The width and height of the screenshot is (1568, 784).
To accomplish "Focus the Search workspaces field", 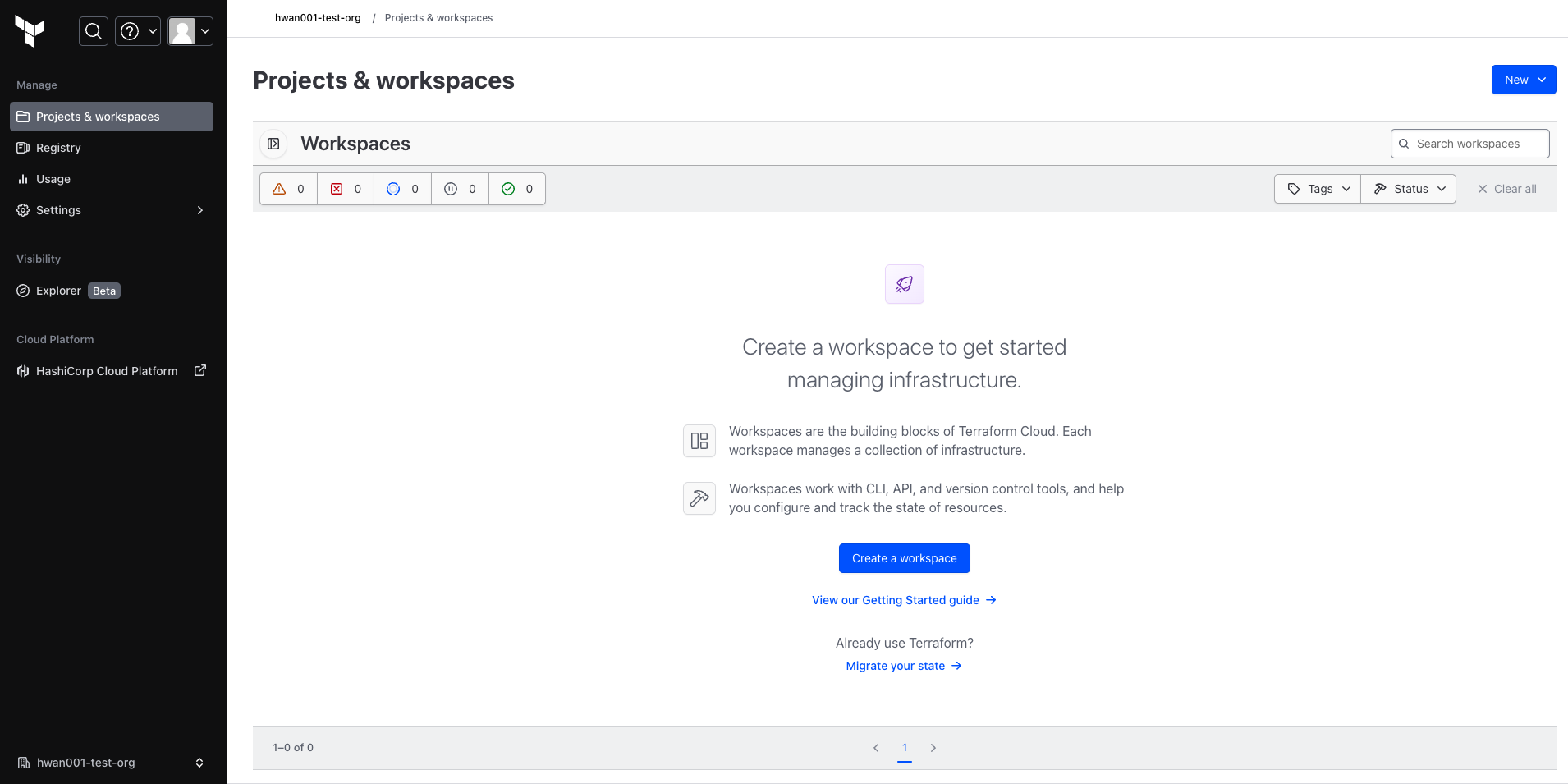I will click(1469, 144).
